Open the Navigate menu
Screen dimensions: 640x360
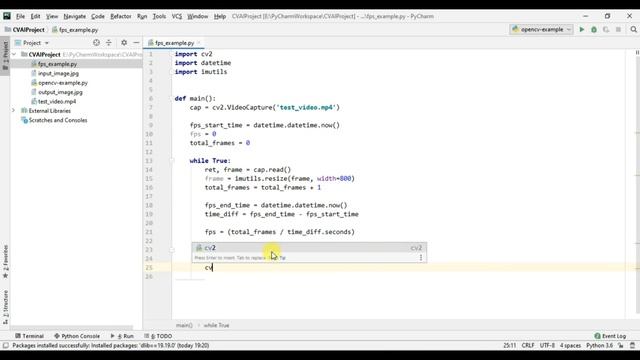click(x=75, y=16)
